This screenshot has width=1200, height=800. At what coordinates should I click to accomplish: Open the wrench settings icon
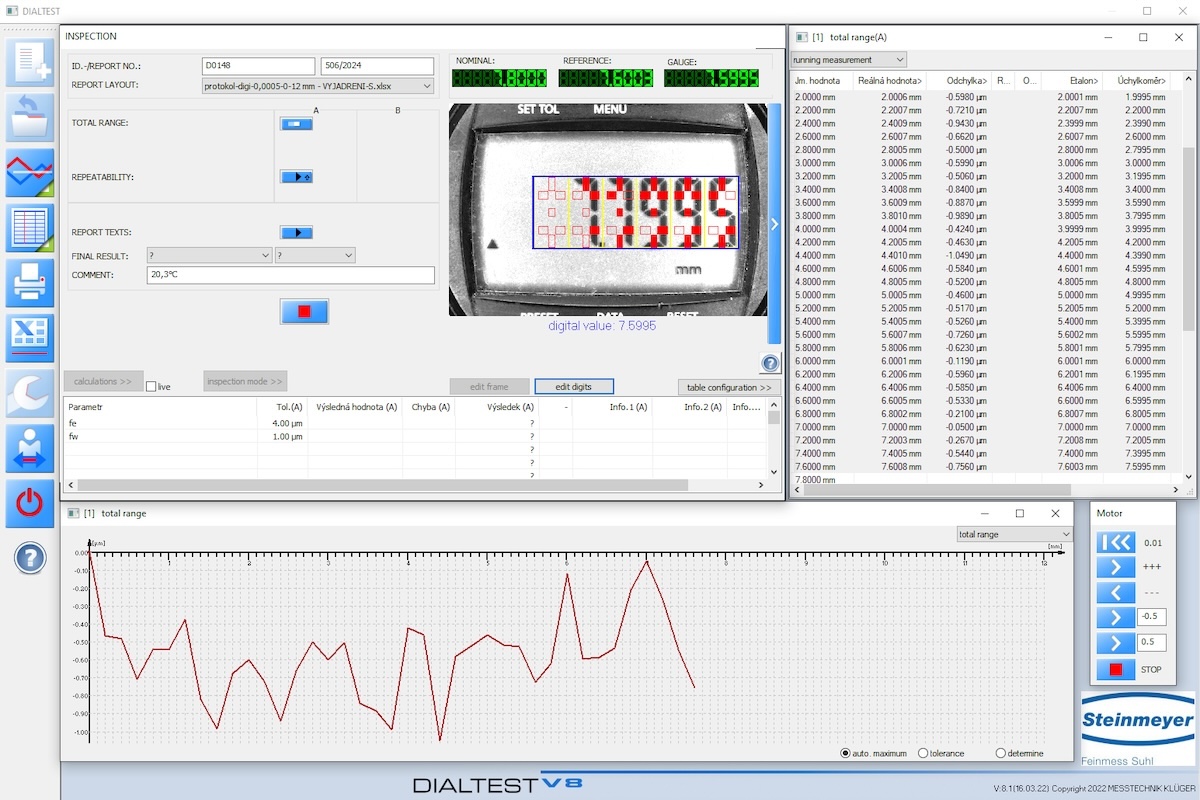point(30,394)
